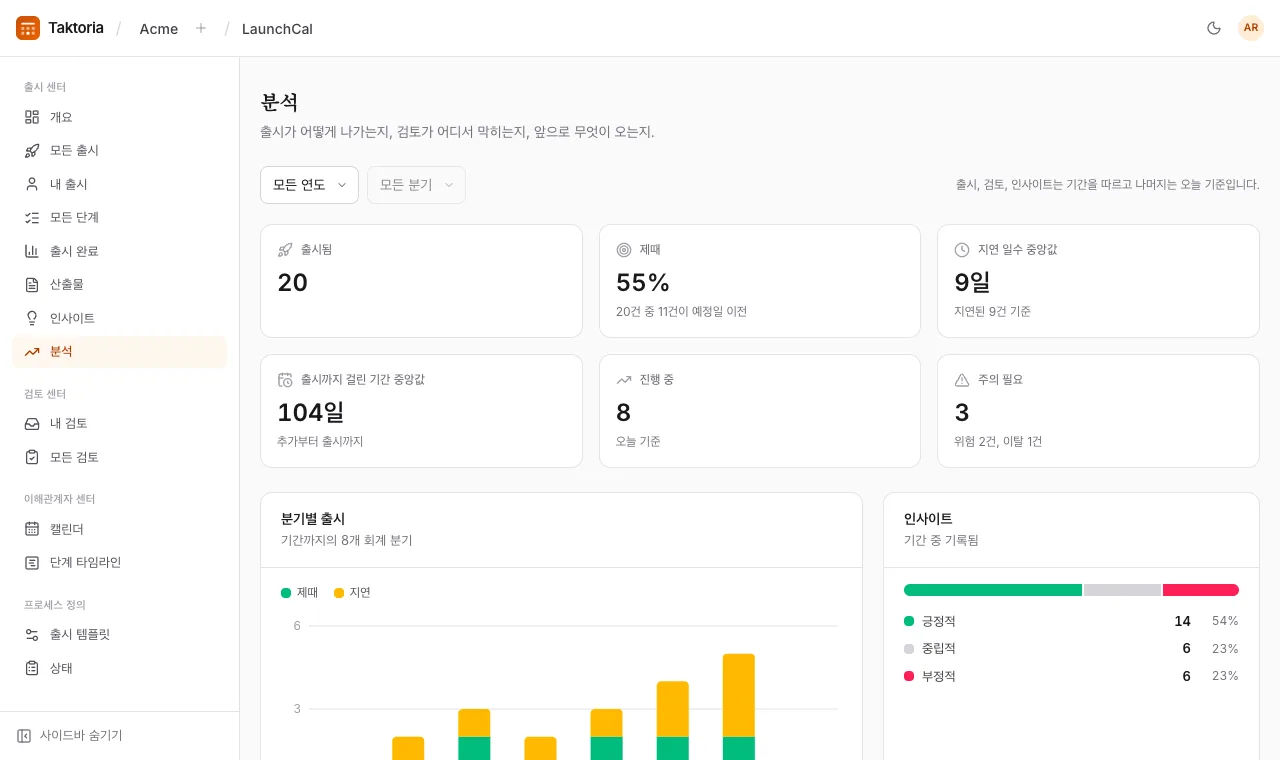This screenshot has height=760, width=1280.
Task: Click the green positive segment of insights bar
Action: [993, 590]
